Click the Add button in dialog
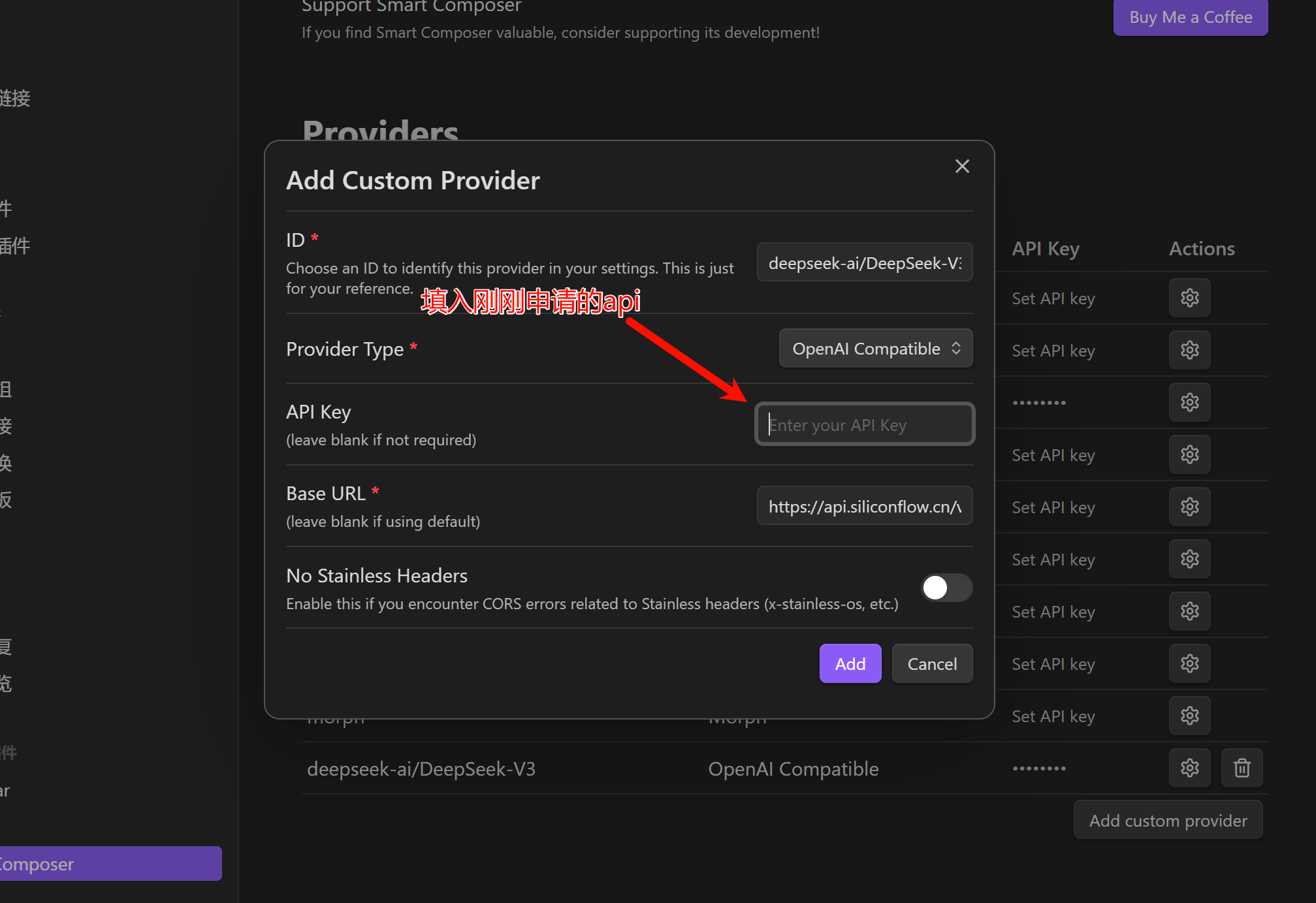The image size is (1316, 903). (x=850, y=664)
